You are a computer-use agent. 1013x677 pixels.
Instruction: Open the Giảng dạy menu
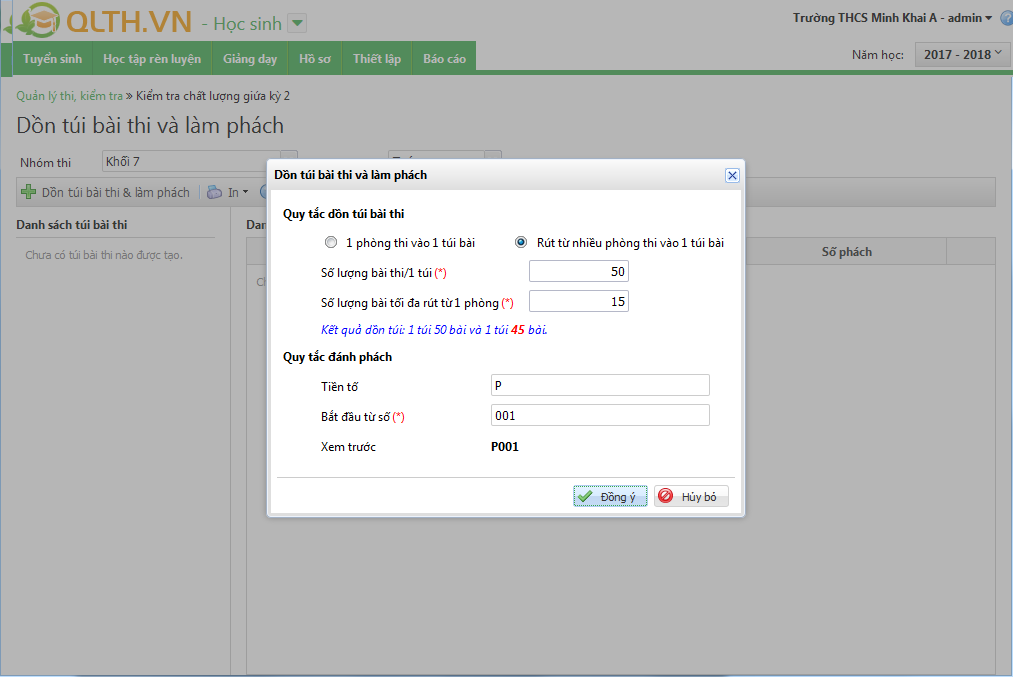pos(250,59)
